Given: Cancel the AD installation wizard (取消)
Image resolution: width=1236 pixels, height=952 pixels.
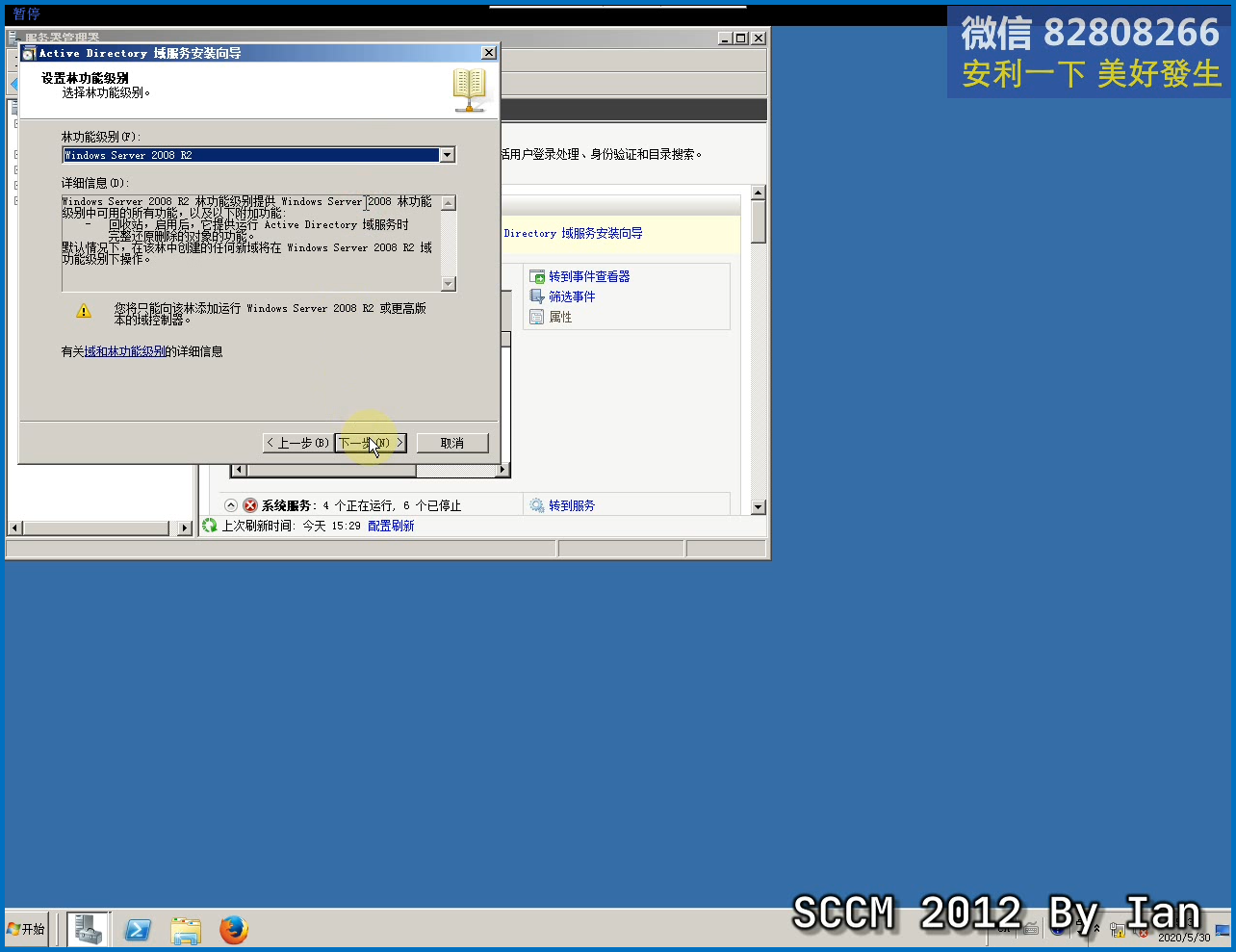Looking at the screenshot, I should tap(452, 443).
